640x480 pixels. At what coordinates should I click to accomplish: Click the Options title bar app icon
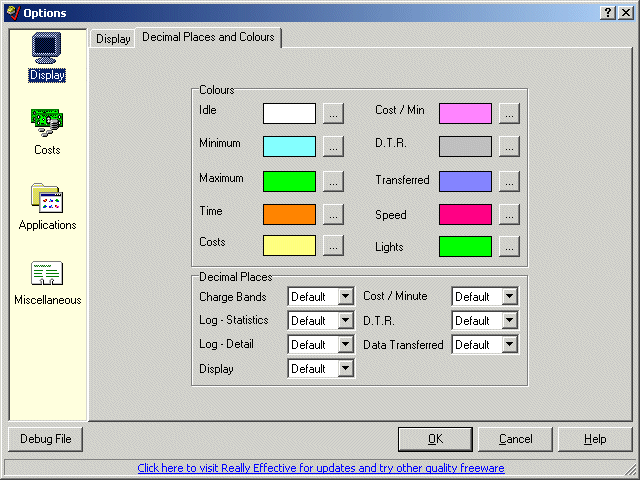tap(13, 13)
